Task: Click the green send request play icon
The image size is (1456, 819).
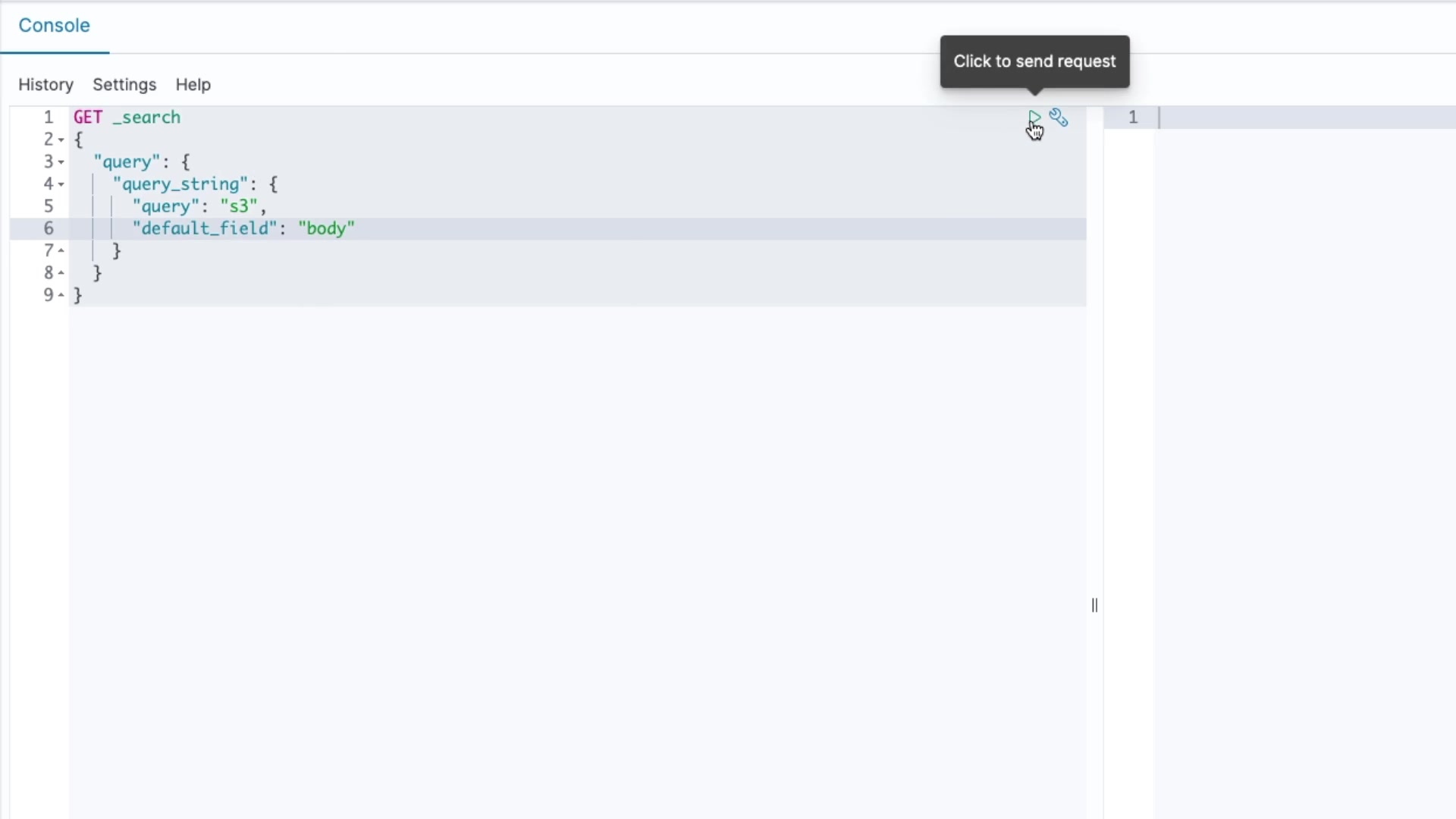Action: point(1034,118)
